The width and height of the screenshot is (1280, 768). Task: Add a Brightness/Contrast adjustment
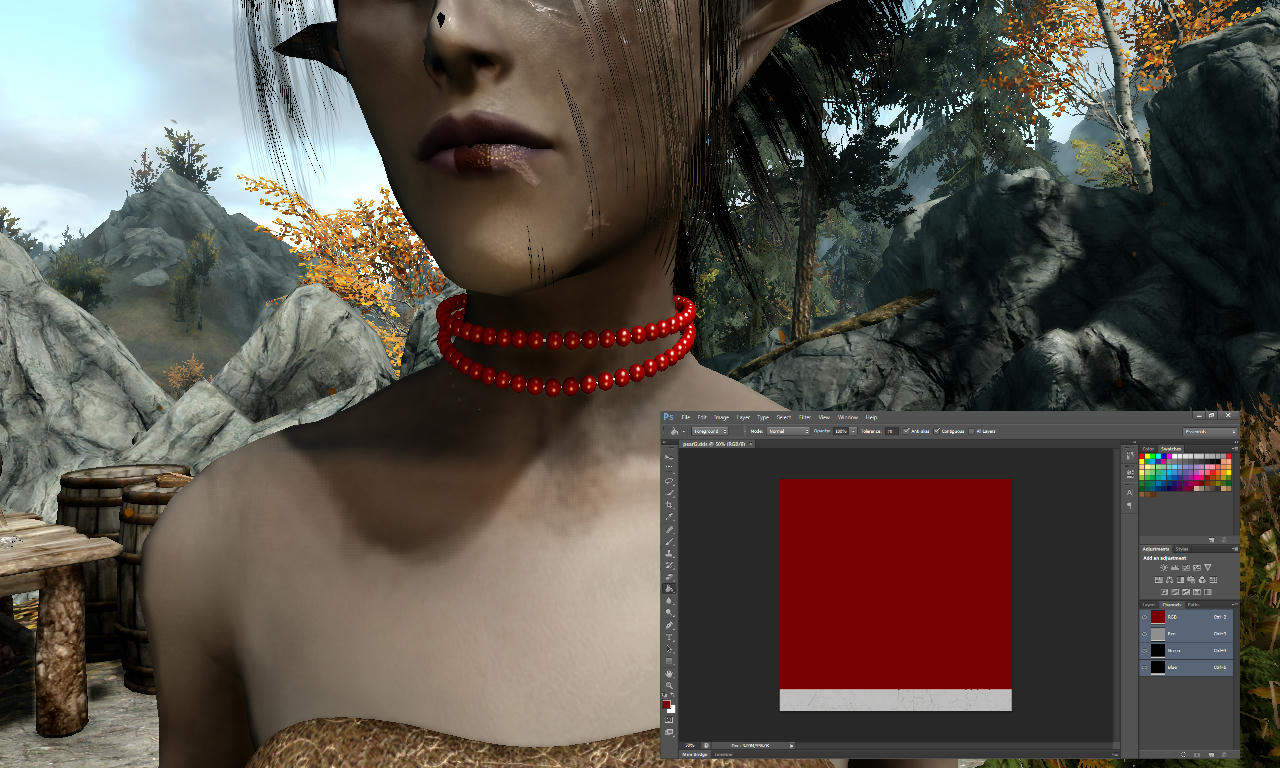(x=1164, y=567)
